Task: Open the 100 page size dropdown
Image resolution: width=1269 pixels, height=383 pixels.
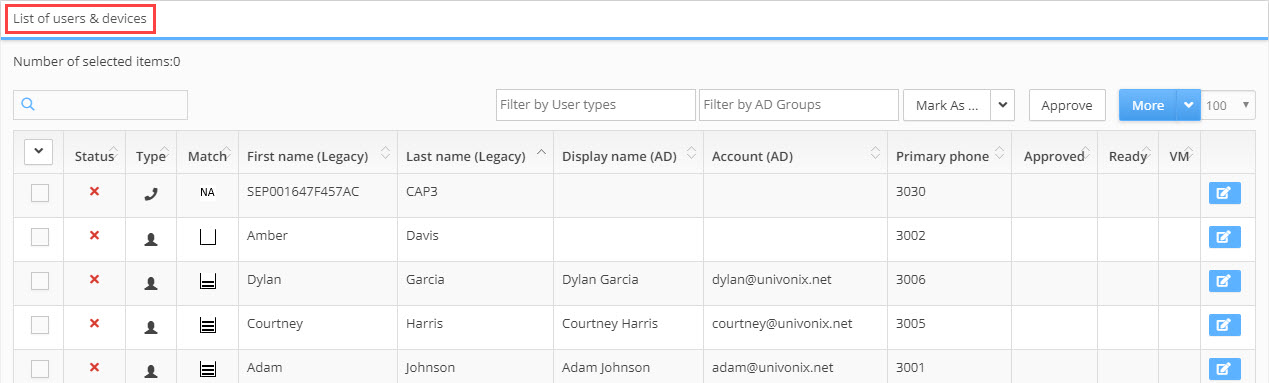Action: point(1228,105)
